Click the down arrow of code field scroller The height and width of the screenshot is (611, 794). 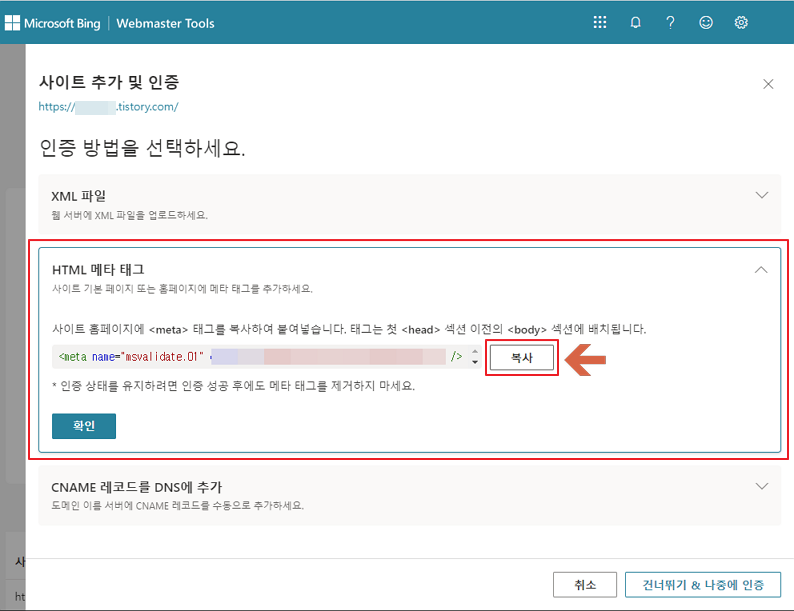pos(474,362)
